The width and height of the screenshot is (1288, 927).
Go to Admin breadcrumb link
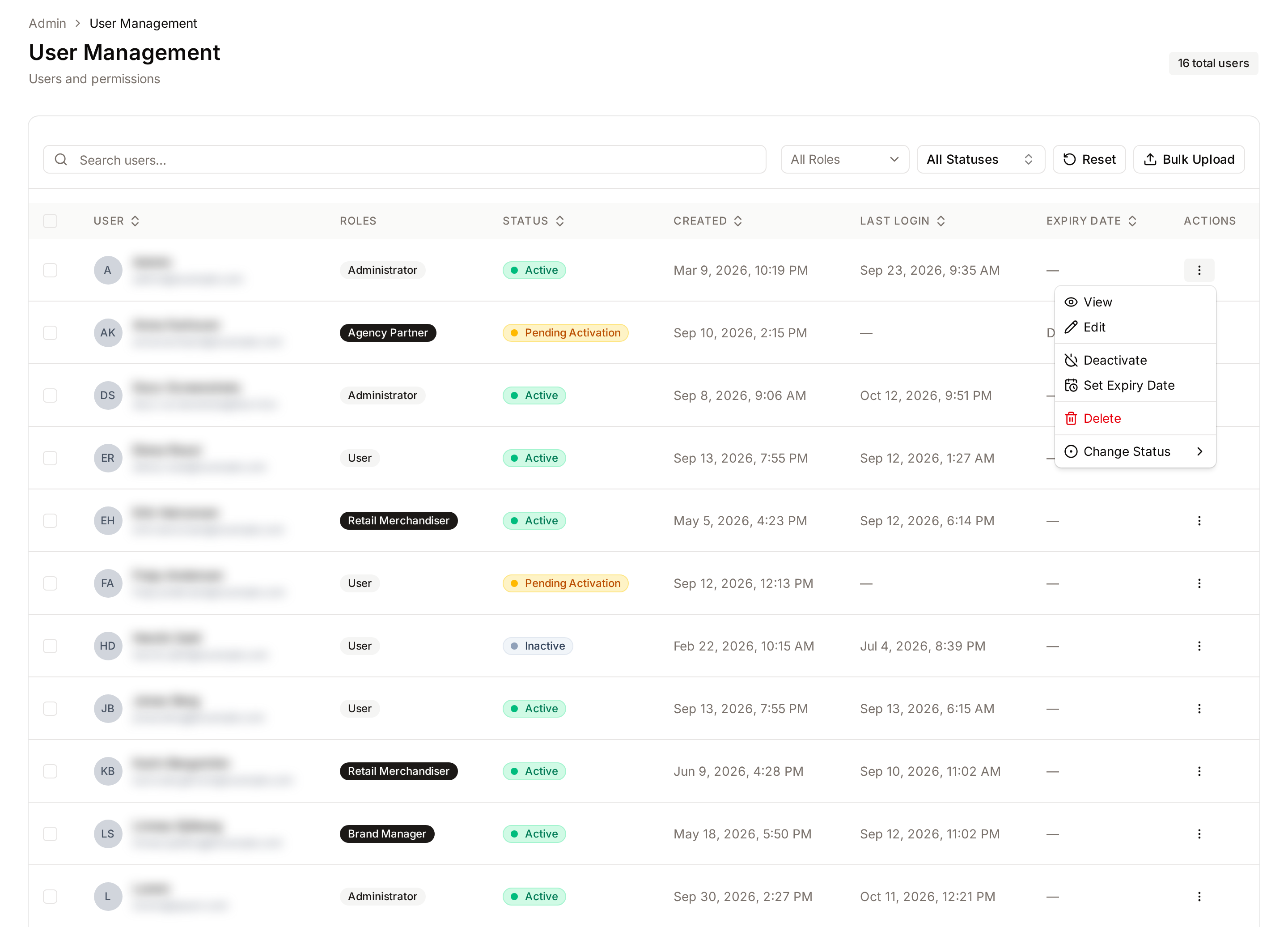48,23
